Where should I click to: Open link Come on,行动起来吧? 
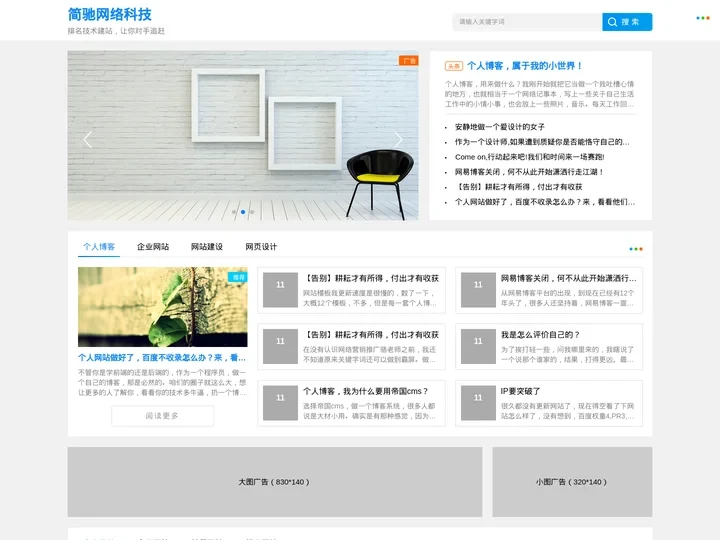coord(529,157)
